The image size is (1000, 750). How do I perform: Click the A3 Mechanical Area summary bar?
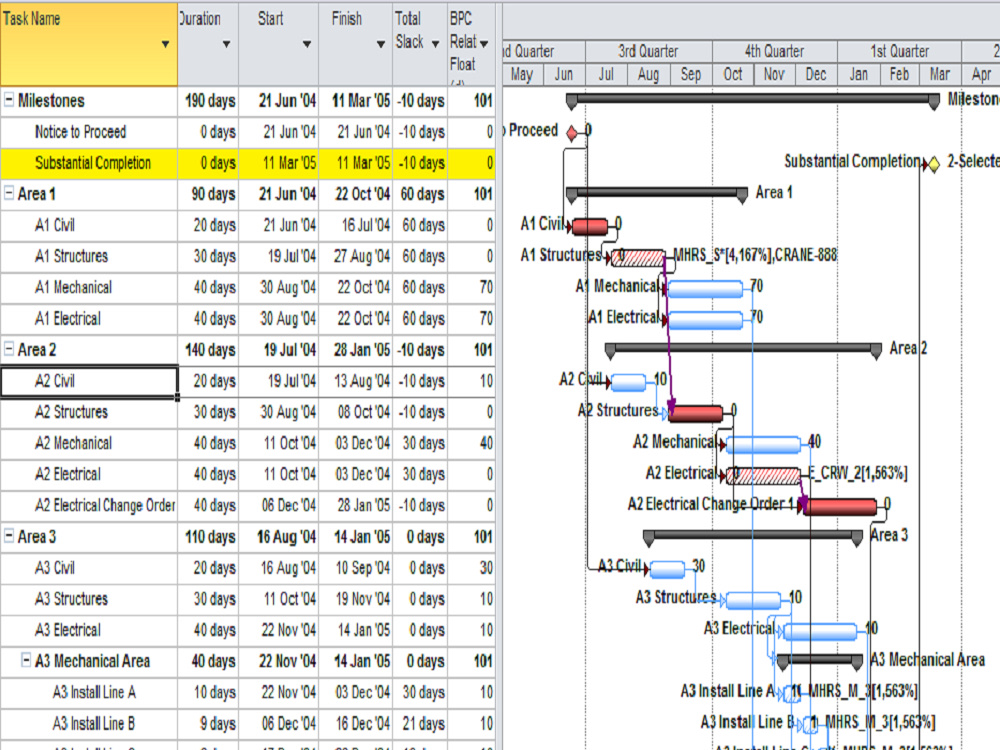[820, 659]
